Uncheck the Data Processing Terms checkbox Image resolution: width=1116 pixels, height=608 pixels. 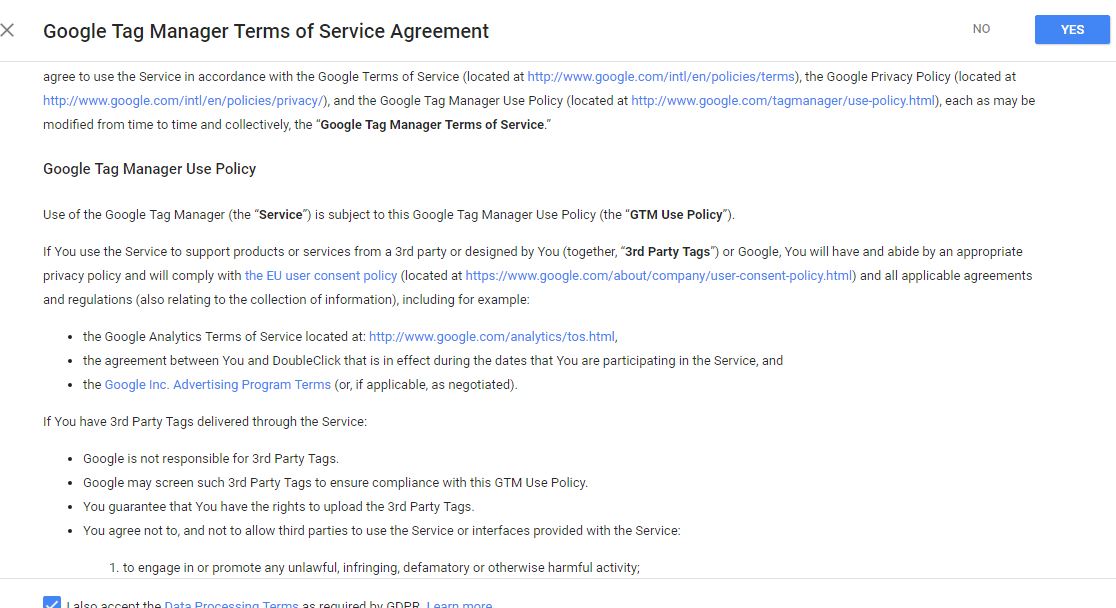tap(52, 602)
